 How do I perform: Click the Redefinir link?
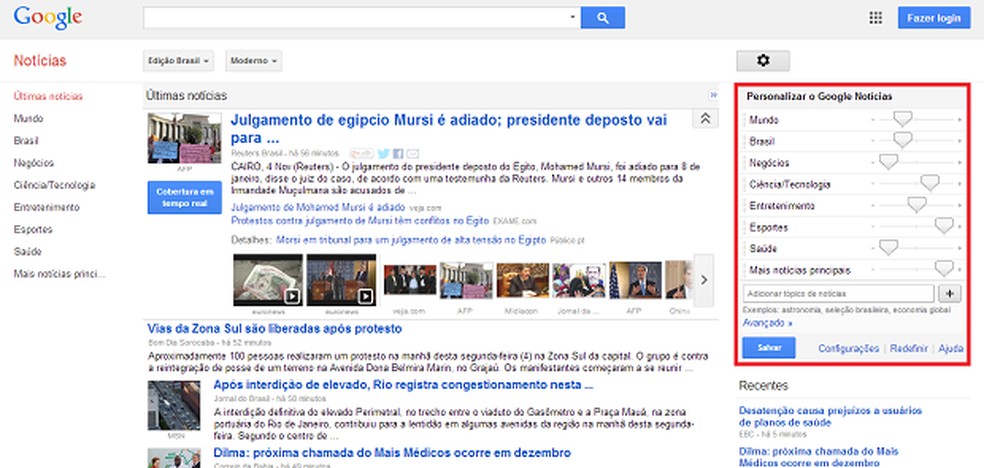(911, 348)
